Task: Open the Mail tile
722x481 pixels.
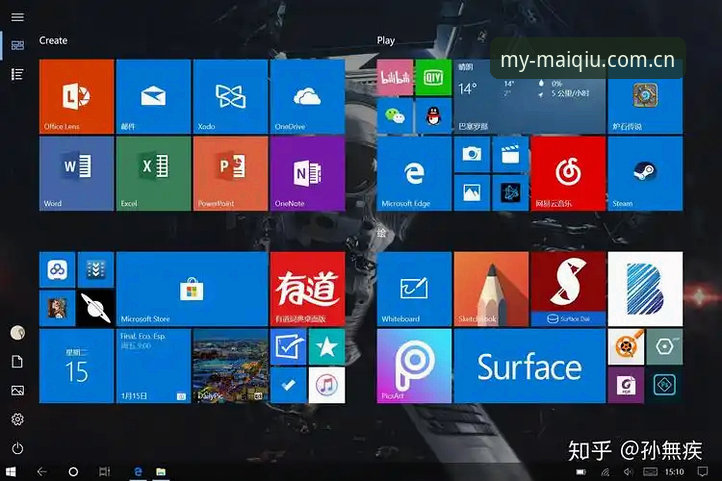Action: tap(153, 96)
